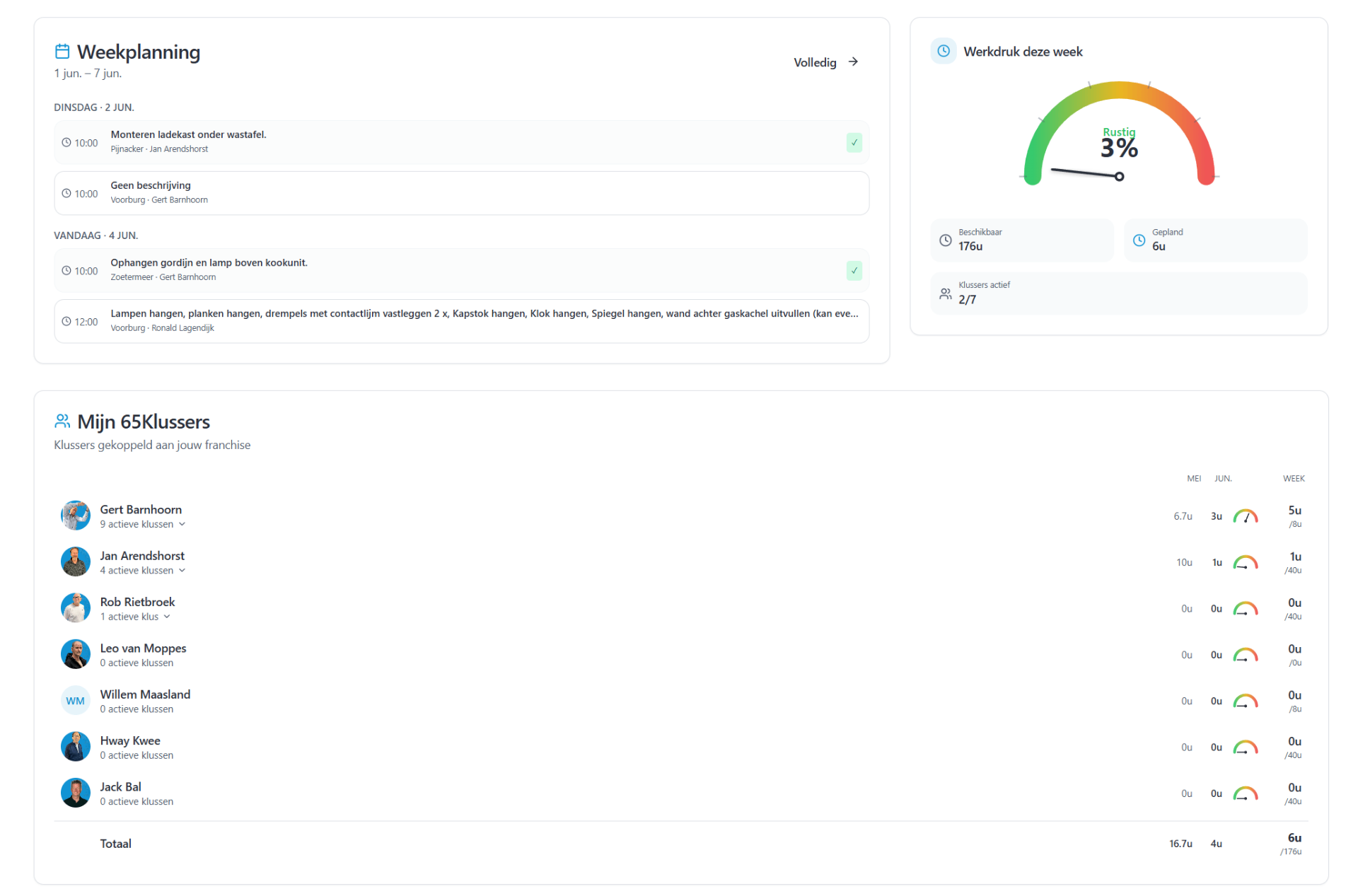
Task: Click the Klussers actief people icon
Action: 945,293
